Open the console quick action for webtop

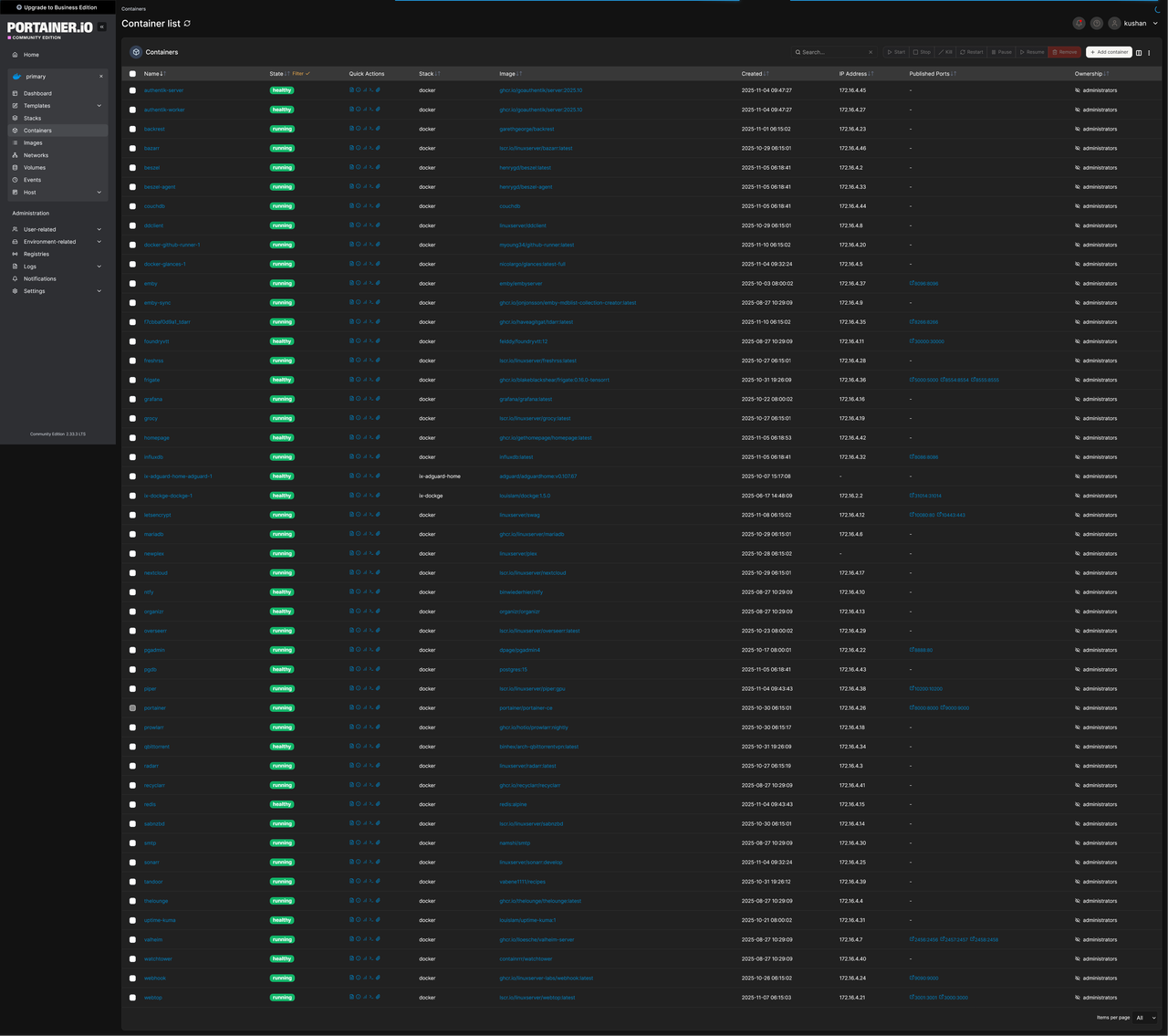click(371, 998)
